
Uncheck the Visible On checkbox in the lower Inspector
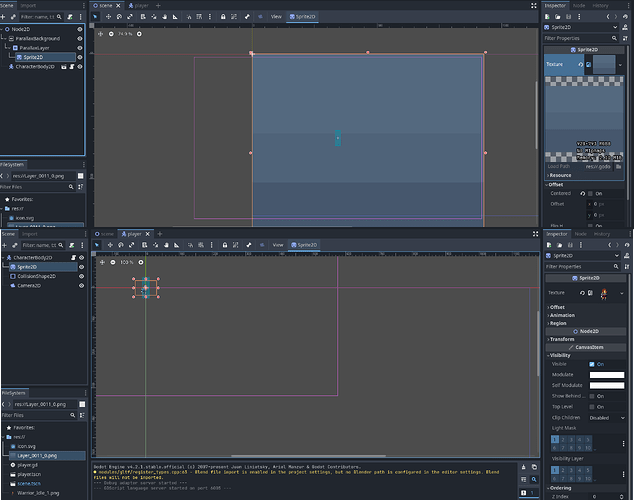point(592,364)
